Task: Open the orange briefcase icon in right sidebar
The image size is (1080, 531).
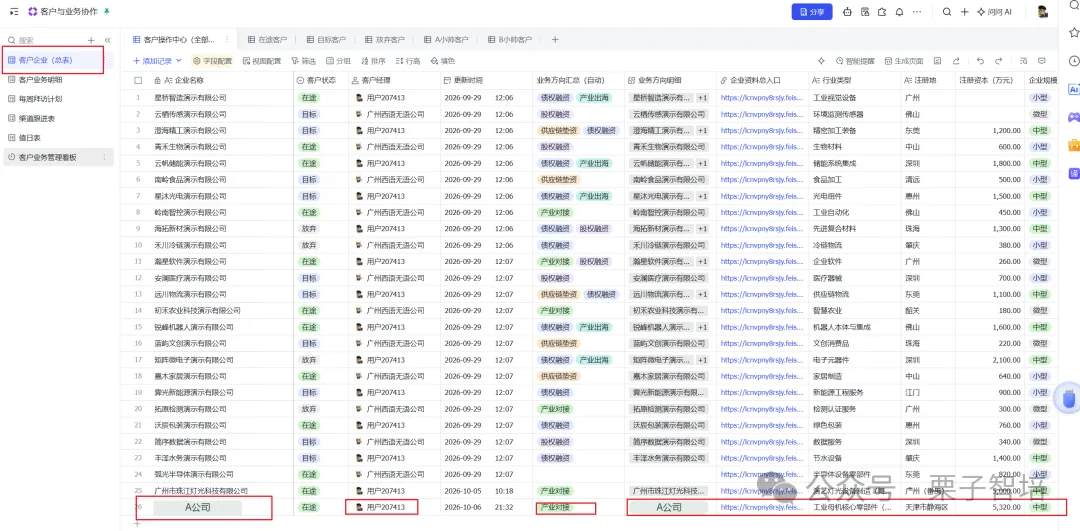Action: pyautogui.click(x=1073, y=145)
